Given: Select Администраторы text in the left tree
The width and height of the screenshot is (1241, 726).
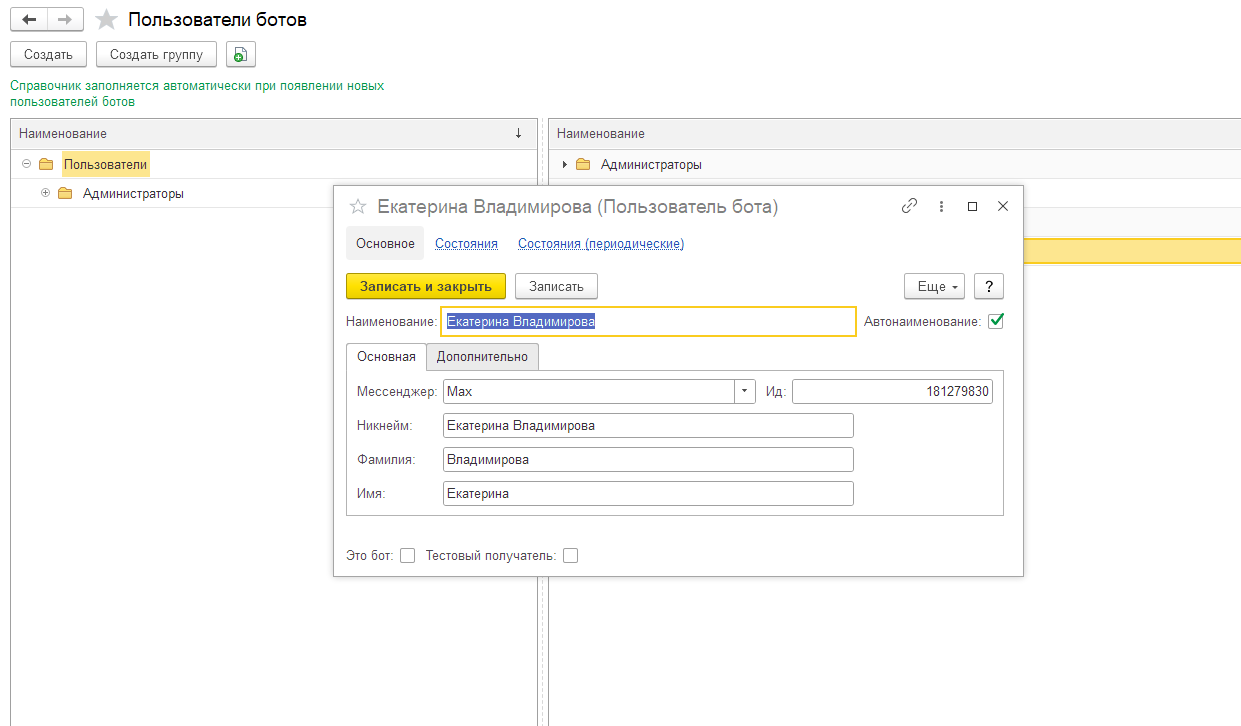Looking at the screenshot, I should (133, 194).
